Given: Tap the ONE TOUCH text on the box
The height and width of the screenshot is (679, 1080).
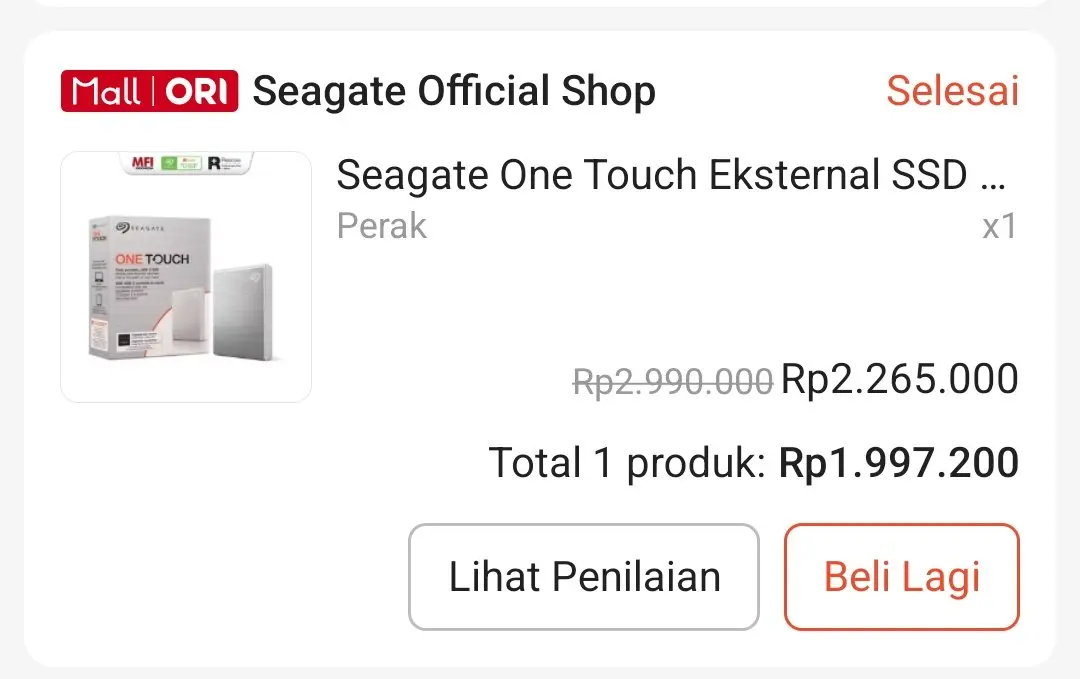Looking at the screenshot, I should (x=152, y=260).
